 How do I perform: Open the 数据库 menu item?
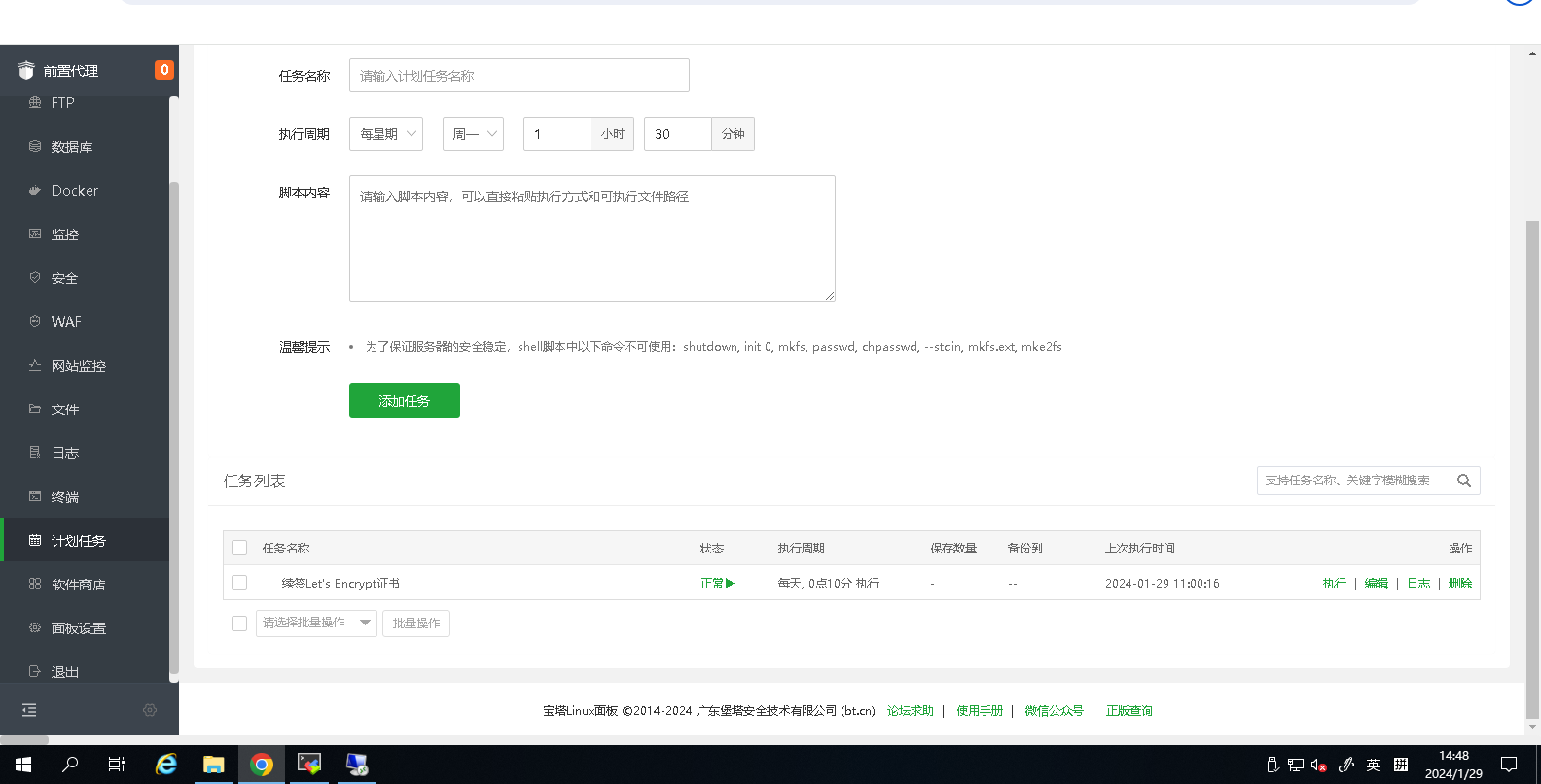72,147
